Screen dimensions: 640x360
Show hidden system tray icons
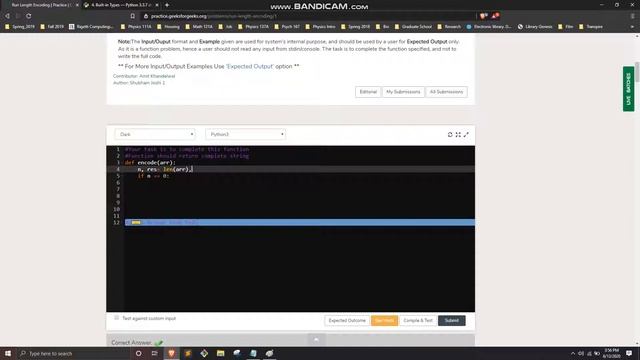(x=573, y=353)
